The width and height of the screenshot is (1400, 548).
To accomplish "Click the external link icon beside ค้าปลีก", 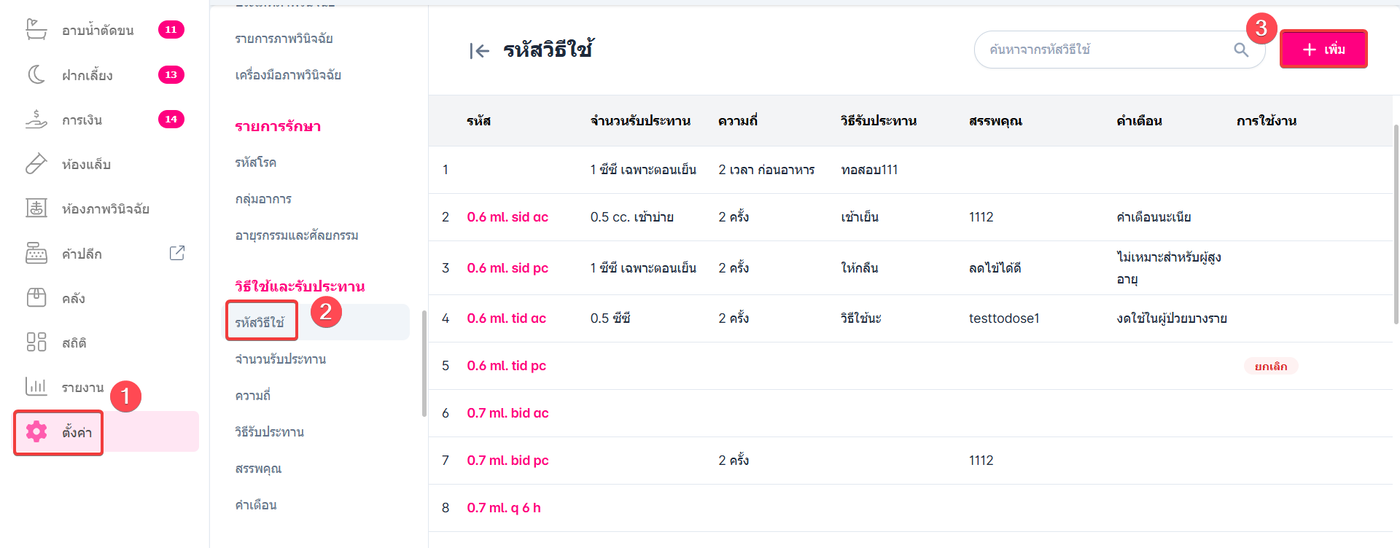I will (177, 253).
